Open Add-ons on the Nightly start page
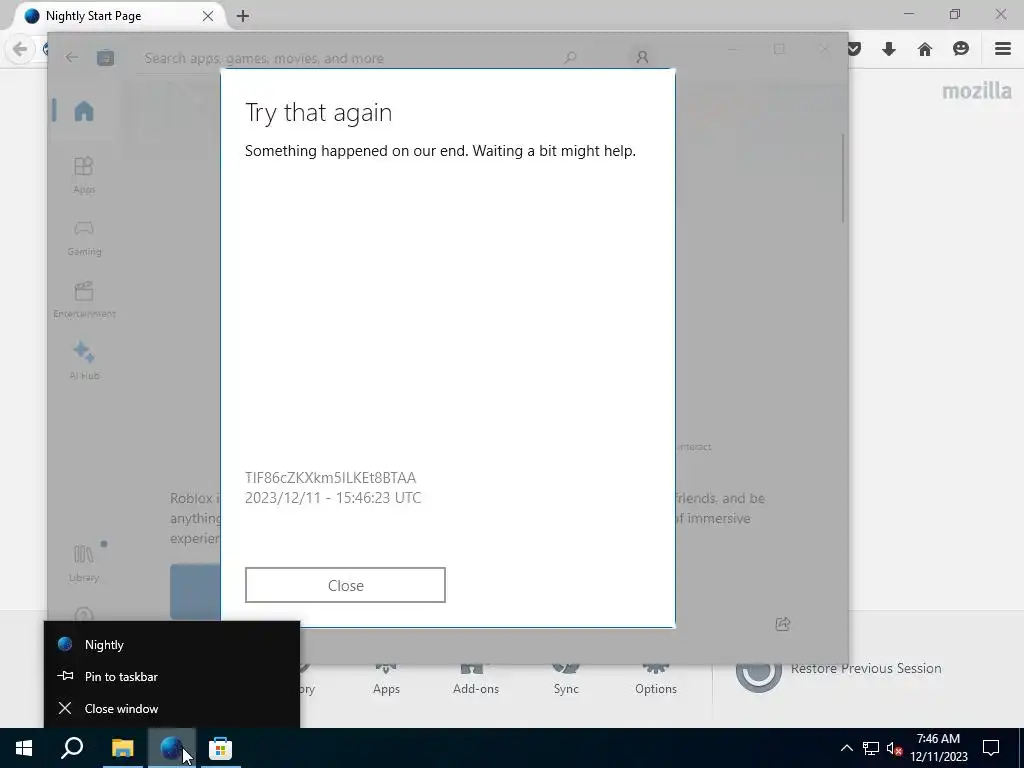 pos(475,679)
